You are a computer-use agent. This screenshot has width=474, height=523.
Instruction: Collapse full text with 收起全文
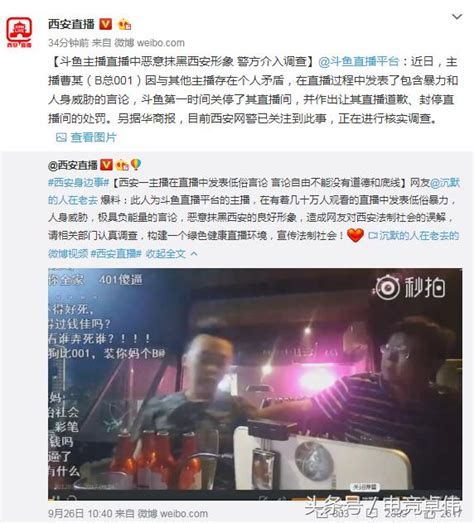point(171,254)
